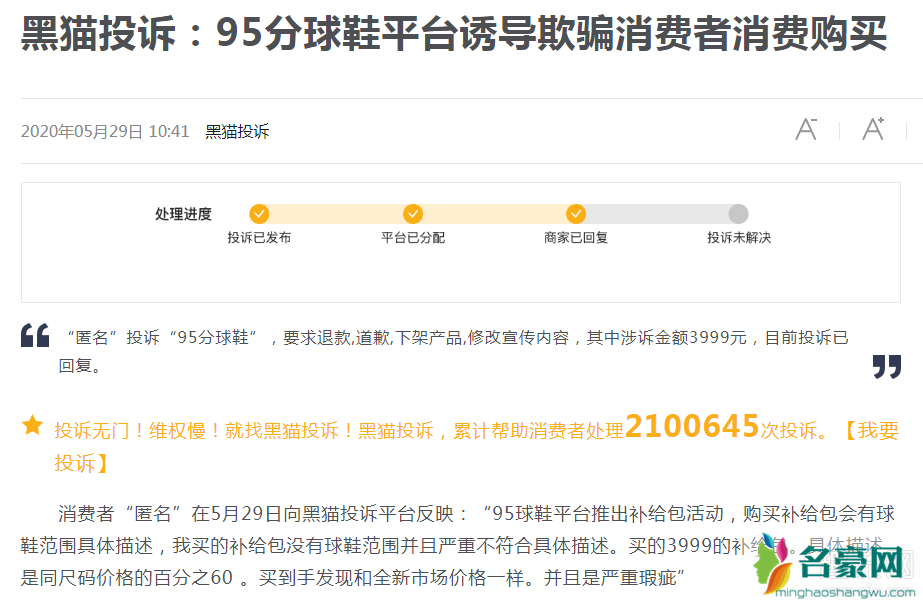The height and width of the screenshot is (604, 923).
Task: Click the 2020年05月29日 10:41 timestamp
Action: coord(105,132)
